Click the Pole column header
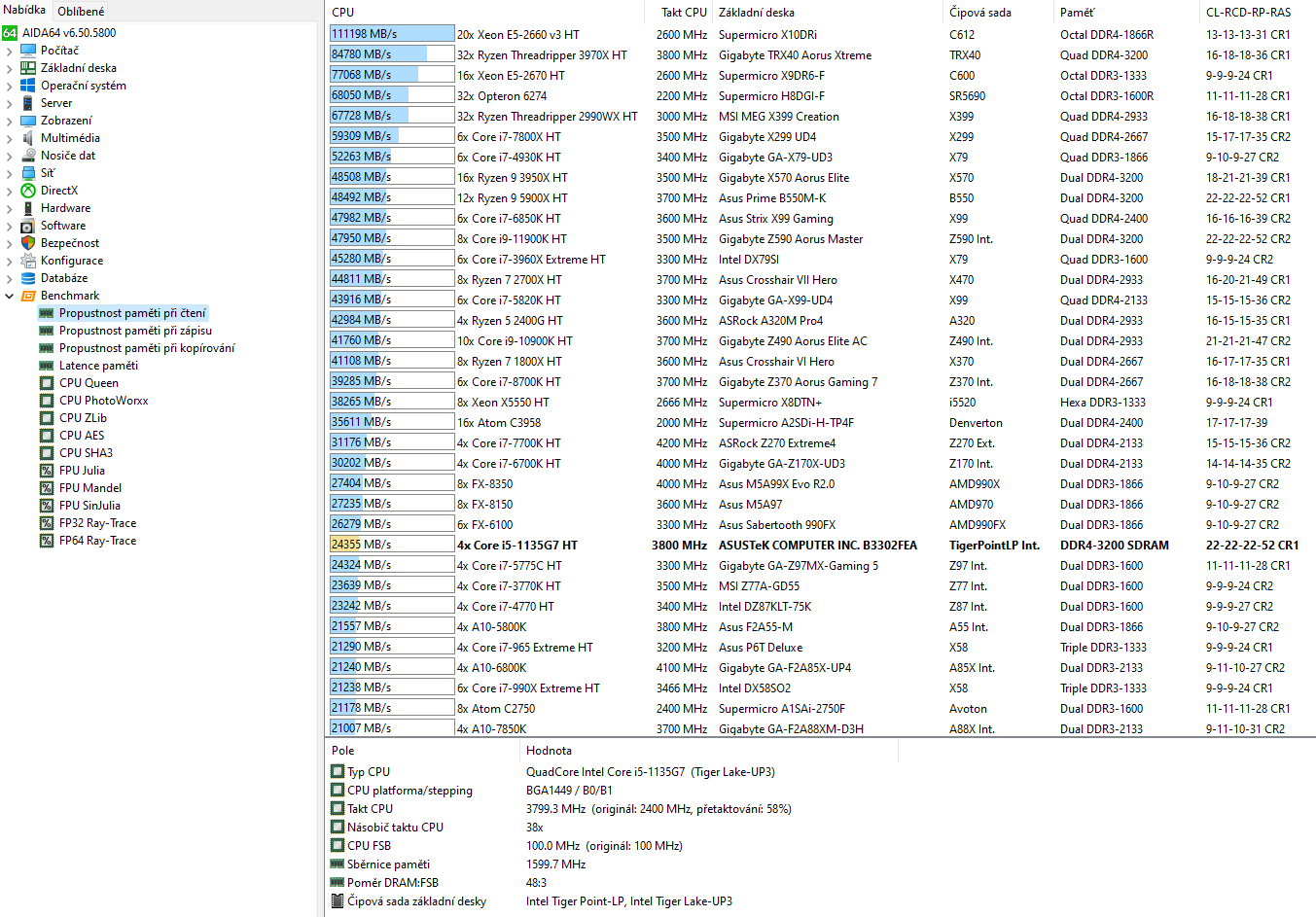 [423, 751]
